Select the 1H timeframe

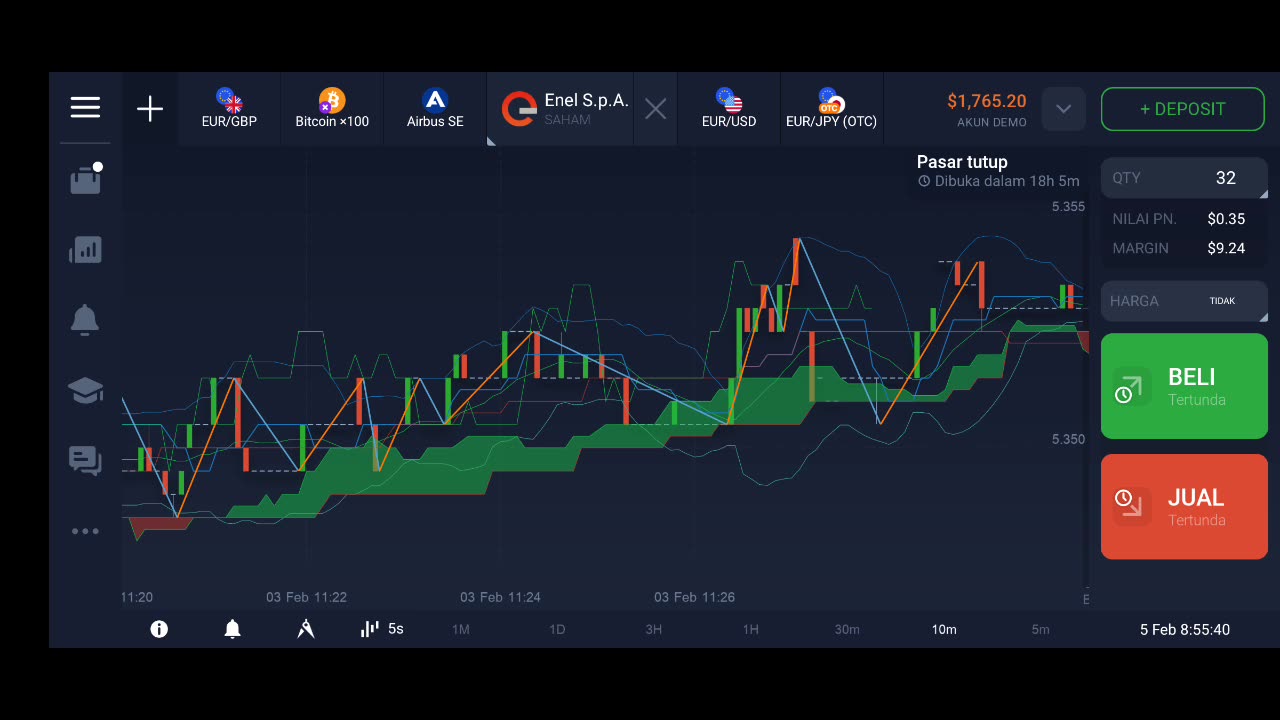[x=750, y=629]
